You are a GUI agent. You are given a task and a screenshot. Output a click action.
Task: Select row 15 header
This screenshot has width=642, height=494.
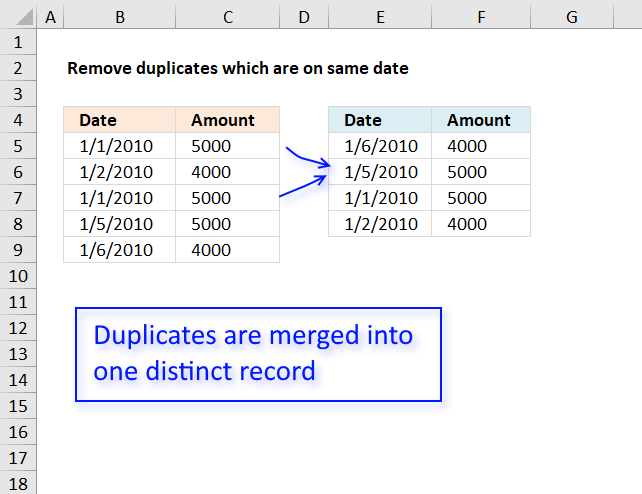click(x=18, y=406)
